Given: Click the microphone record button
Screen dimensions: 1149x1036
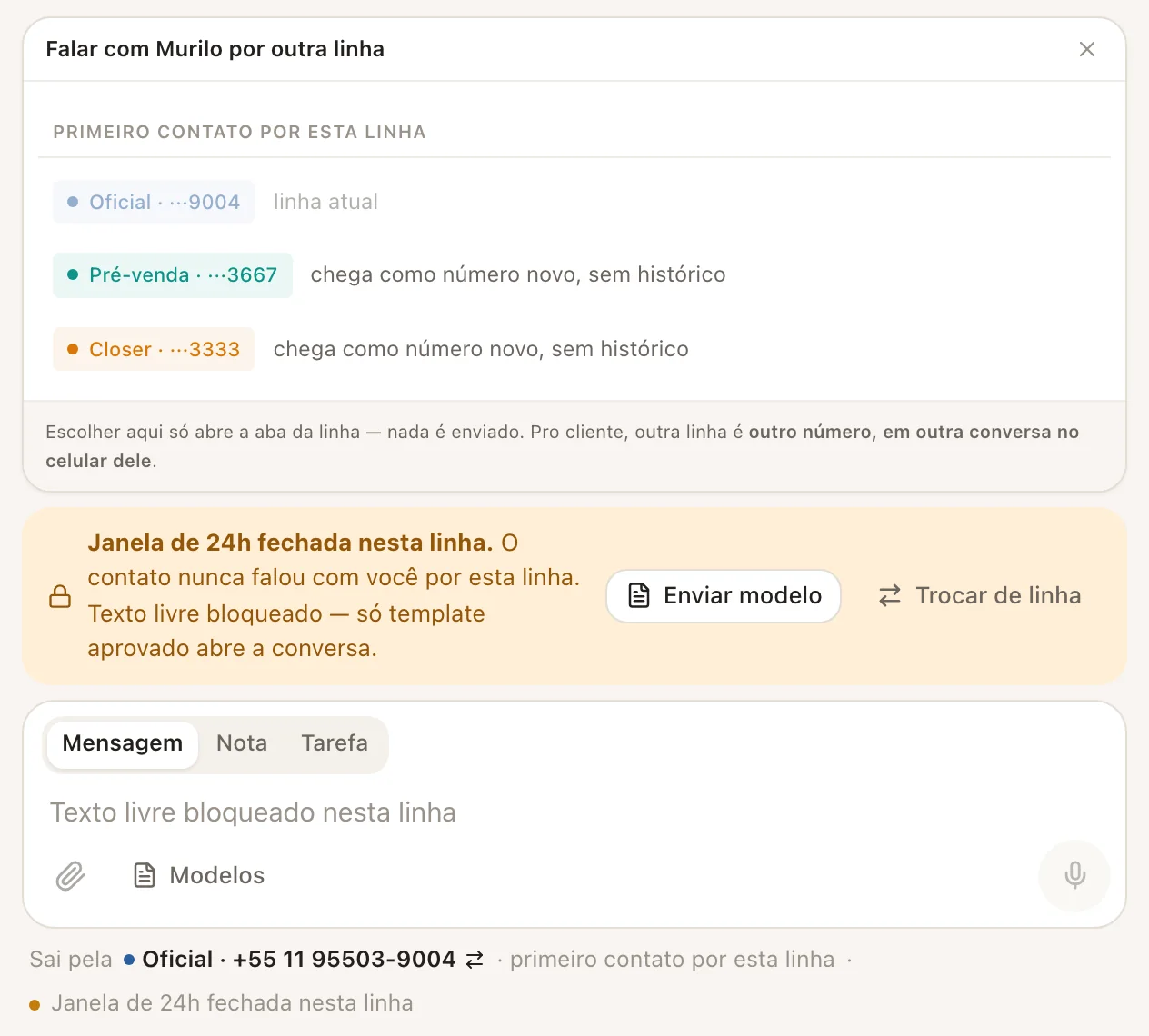Looking at the screenshot, I should coord(1074,875).
